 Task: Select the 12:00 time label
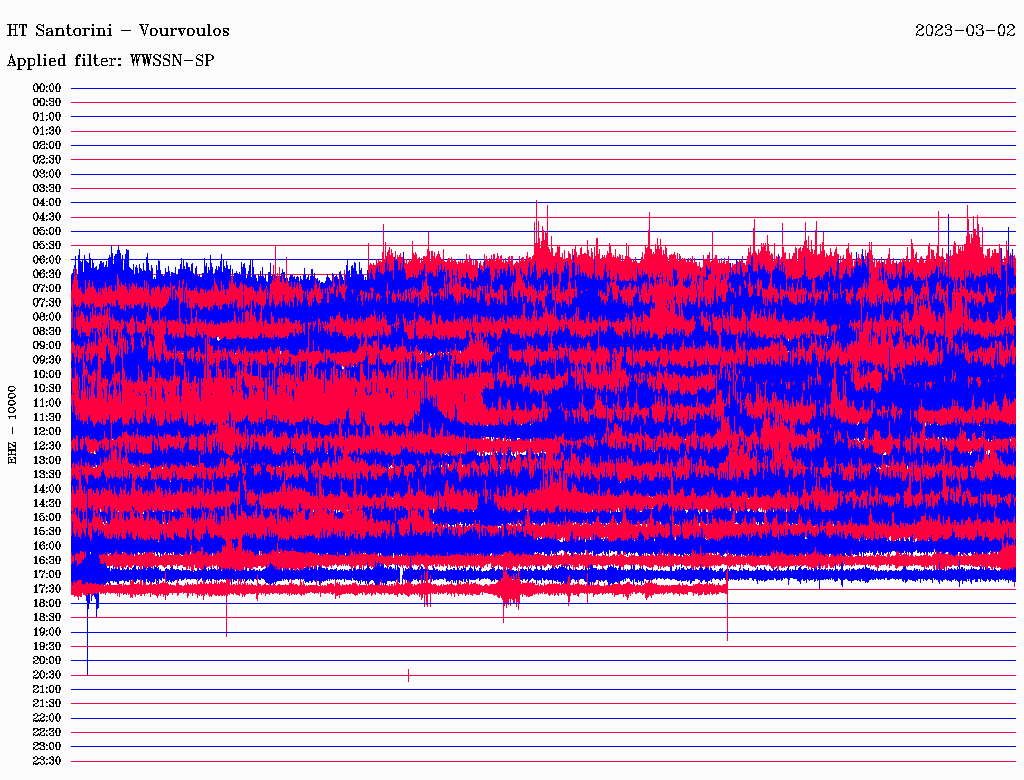click(x=47, y=431)
